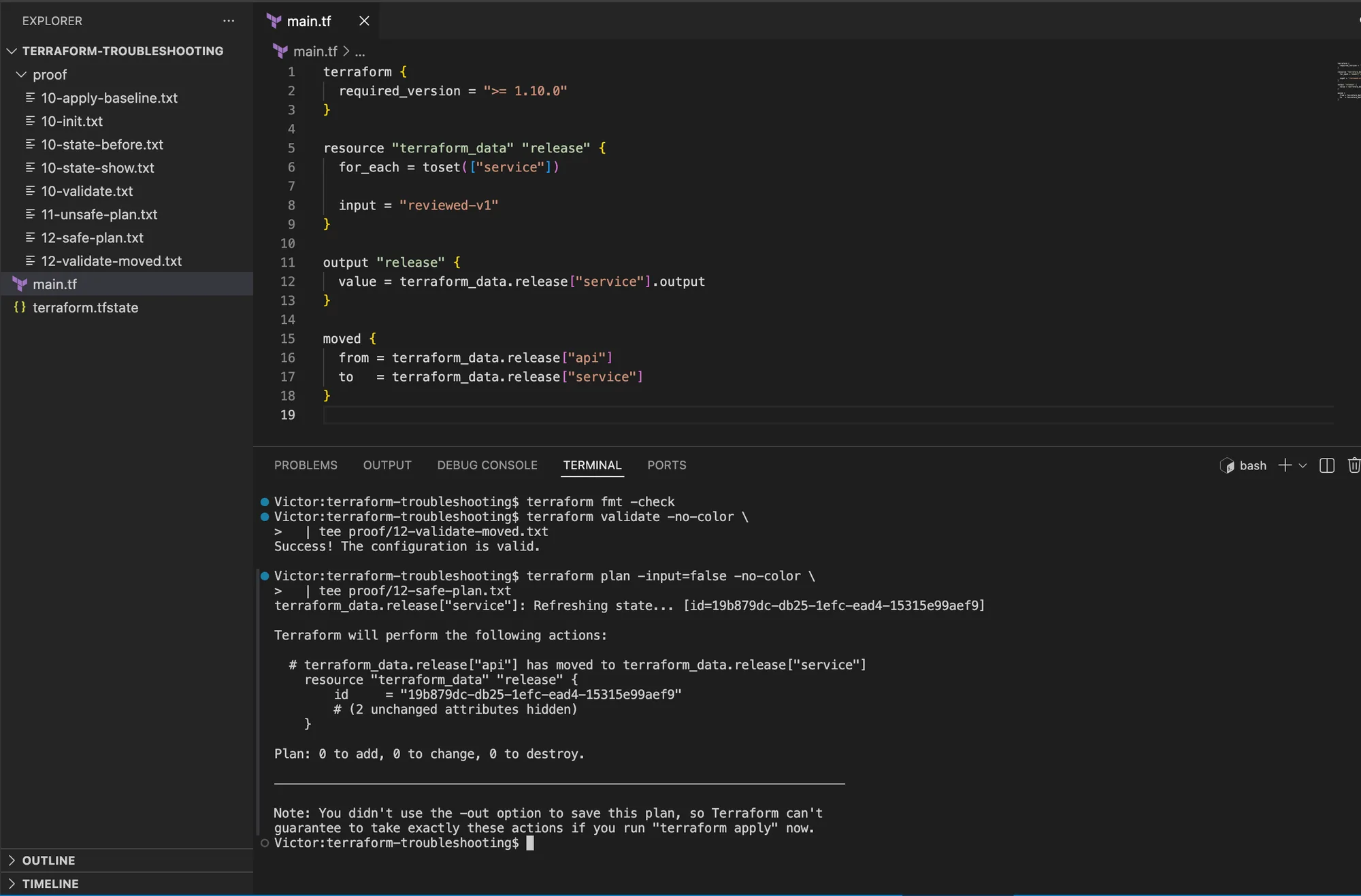Click the EXPLORER panel title
The image size is (1361, 896).
(52, 21)
